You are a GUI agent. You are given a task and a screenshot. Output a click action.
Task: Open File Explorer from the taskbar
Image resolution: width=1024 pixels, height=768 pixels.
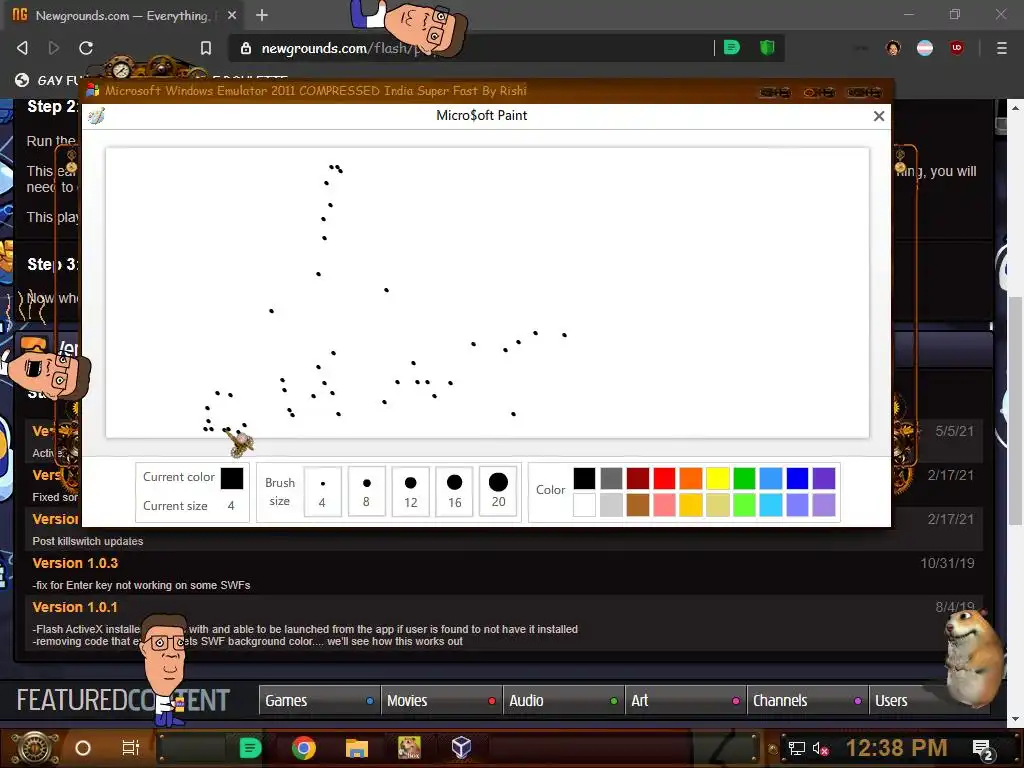(x=357, y=748)
